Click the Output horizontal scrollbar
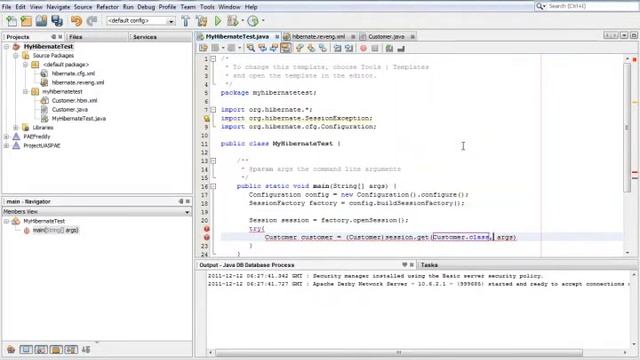Screen dimensions: 640x360 [399, 352]
